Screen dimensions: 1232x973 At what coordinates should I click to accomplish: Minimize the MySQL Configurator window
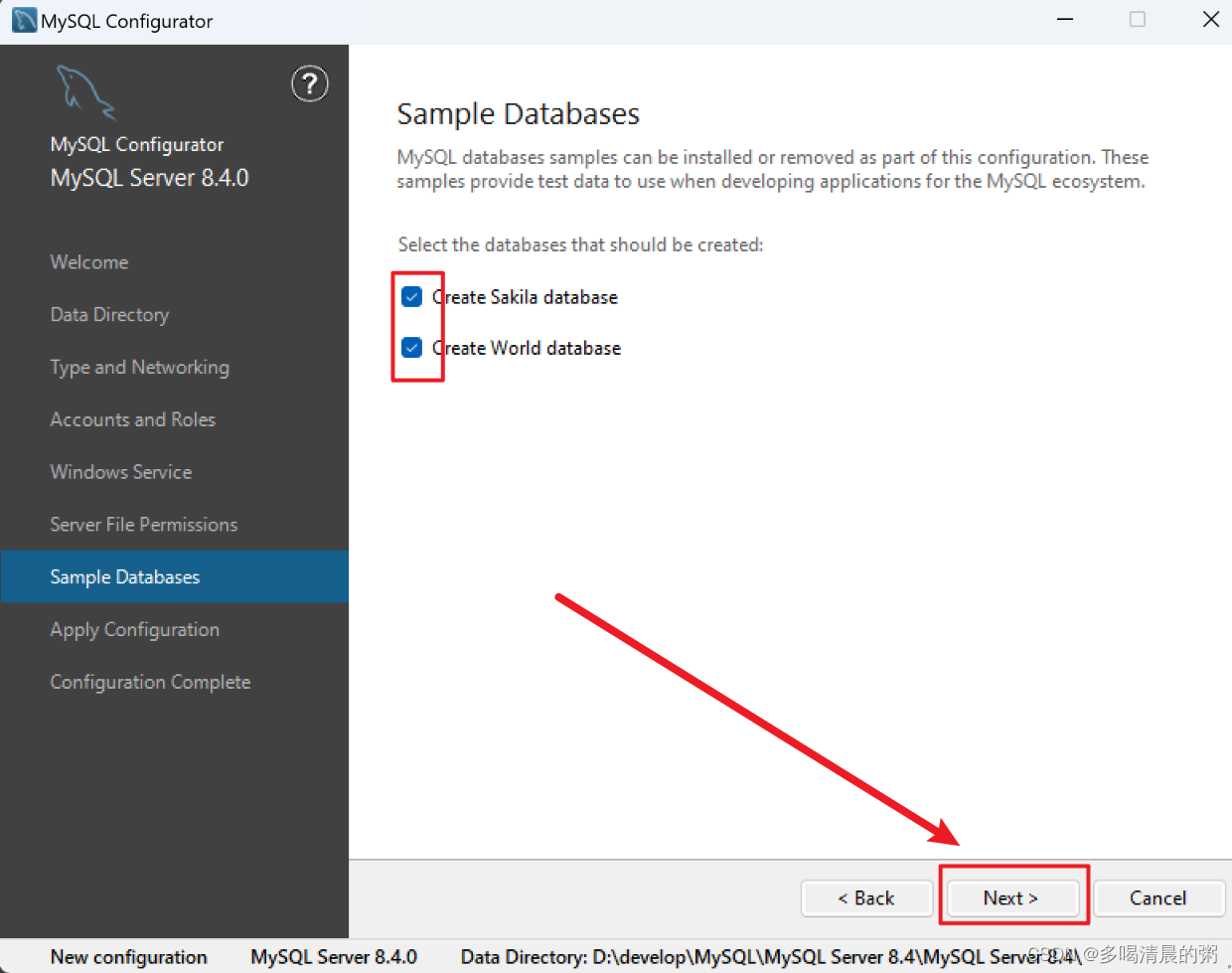[x=1065, y=20]
